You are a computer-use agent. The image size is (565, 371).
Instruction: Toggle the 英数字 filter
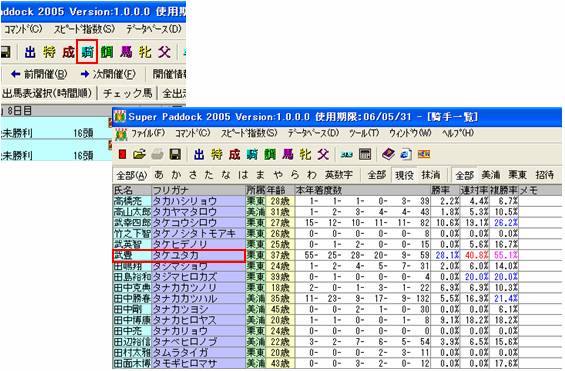(x=338, y=175)
